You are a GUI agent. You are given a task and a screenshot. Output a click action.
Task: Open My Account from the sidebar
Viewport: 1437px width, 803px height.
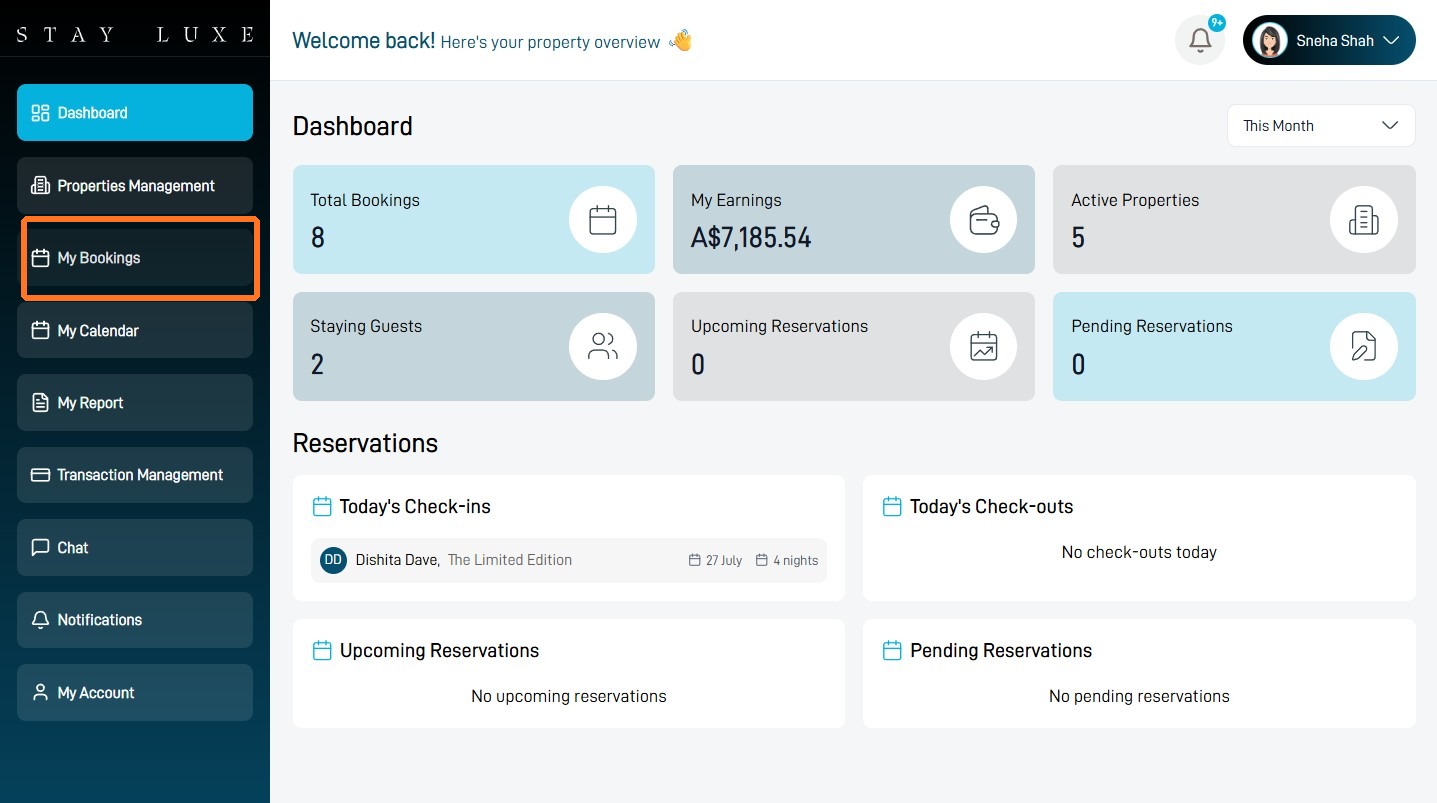[135, 692]
